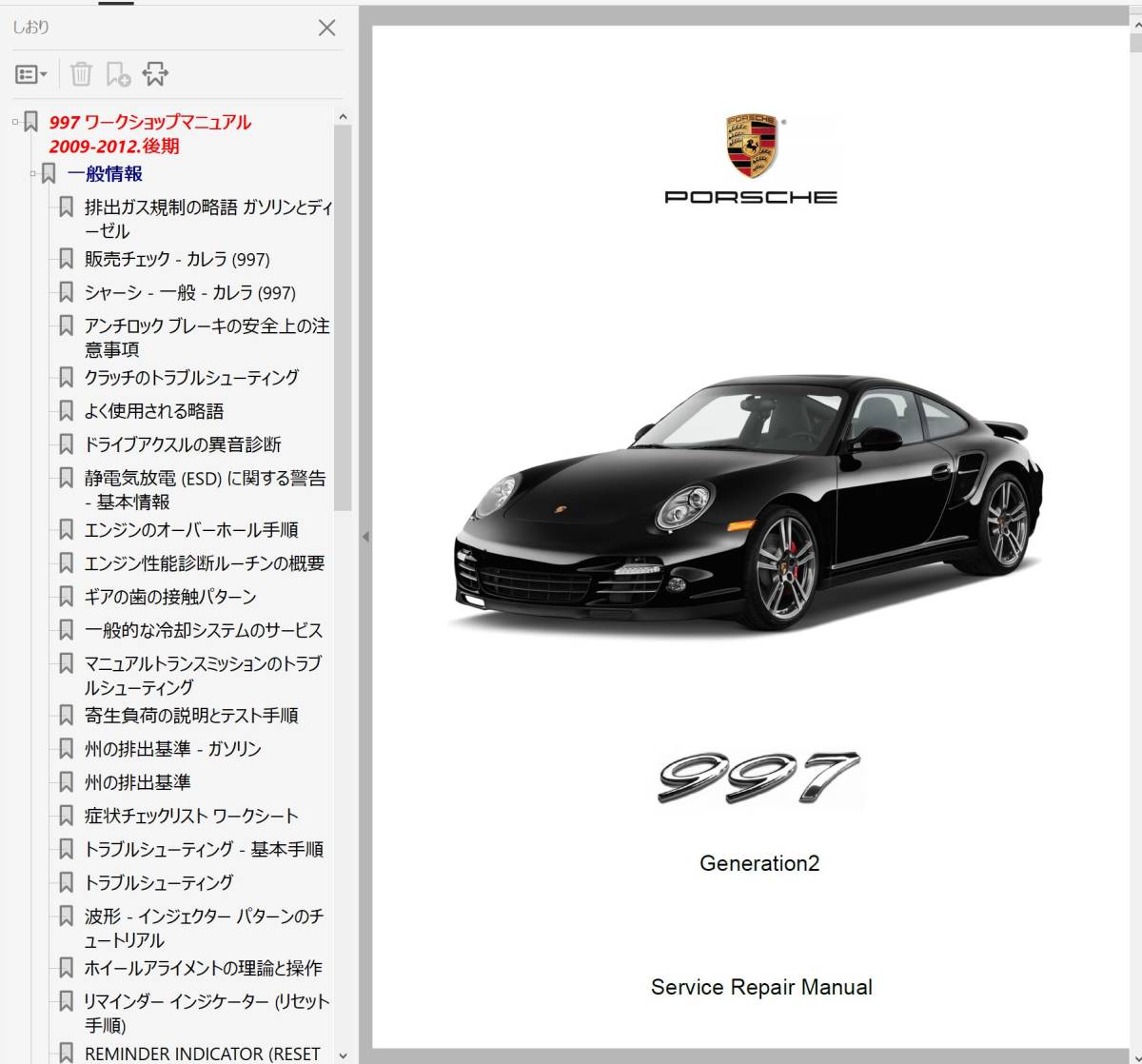Open the 997 ワークショップマニュアル 2009-2012.後期 bookmark
Viewport: 1142px width, 1064px height.
(x=150, y=134)
